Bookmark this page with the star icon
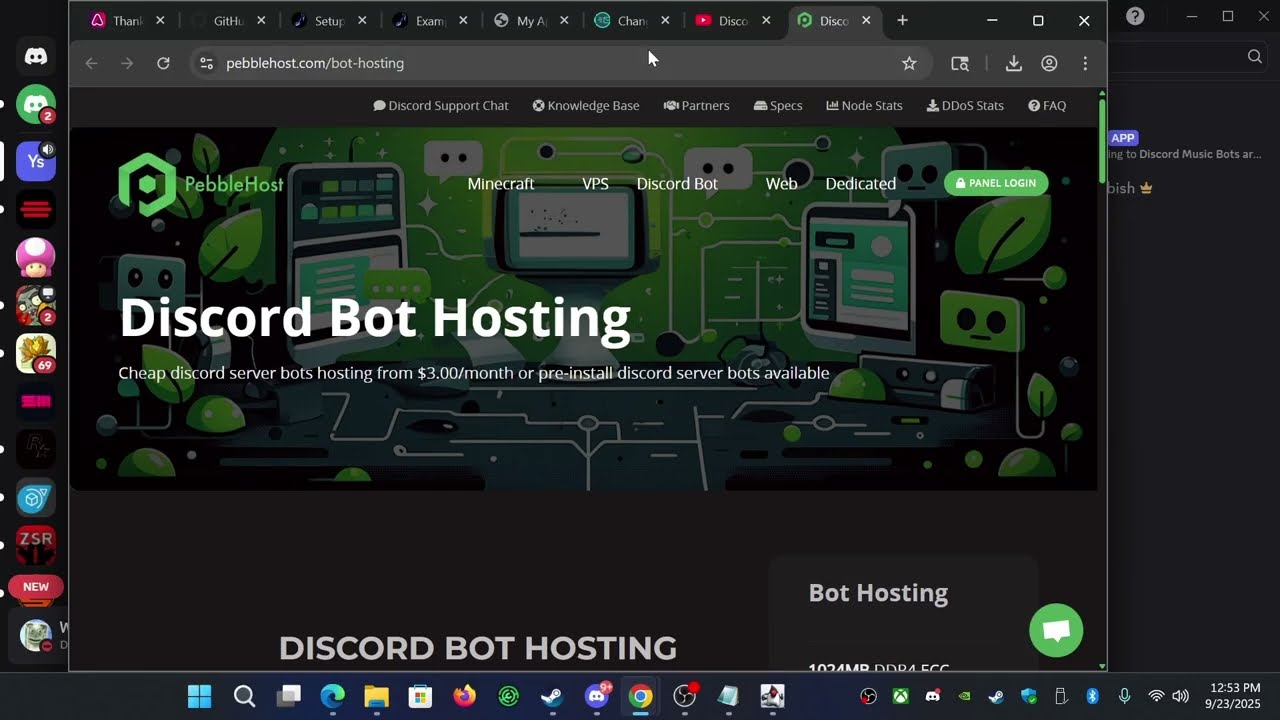The image size is (1280, 720). [x=909, y=63]
